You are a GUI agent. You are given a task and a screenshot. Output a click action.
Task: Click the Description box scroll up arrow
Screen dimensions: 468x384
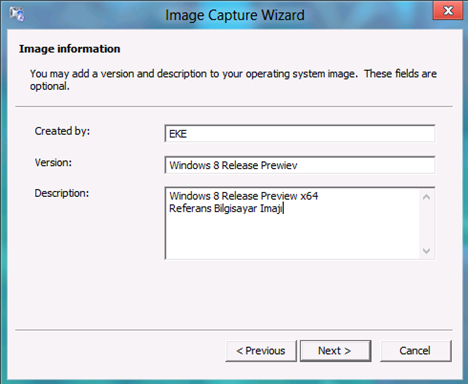click(x=426, y=197)
